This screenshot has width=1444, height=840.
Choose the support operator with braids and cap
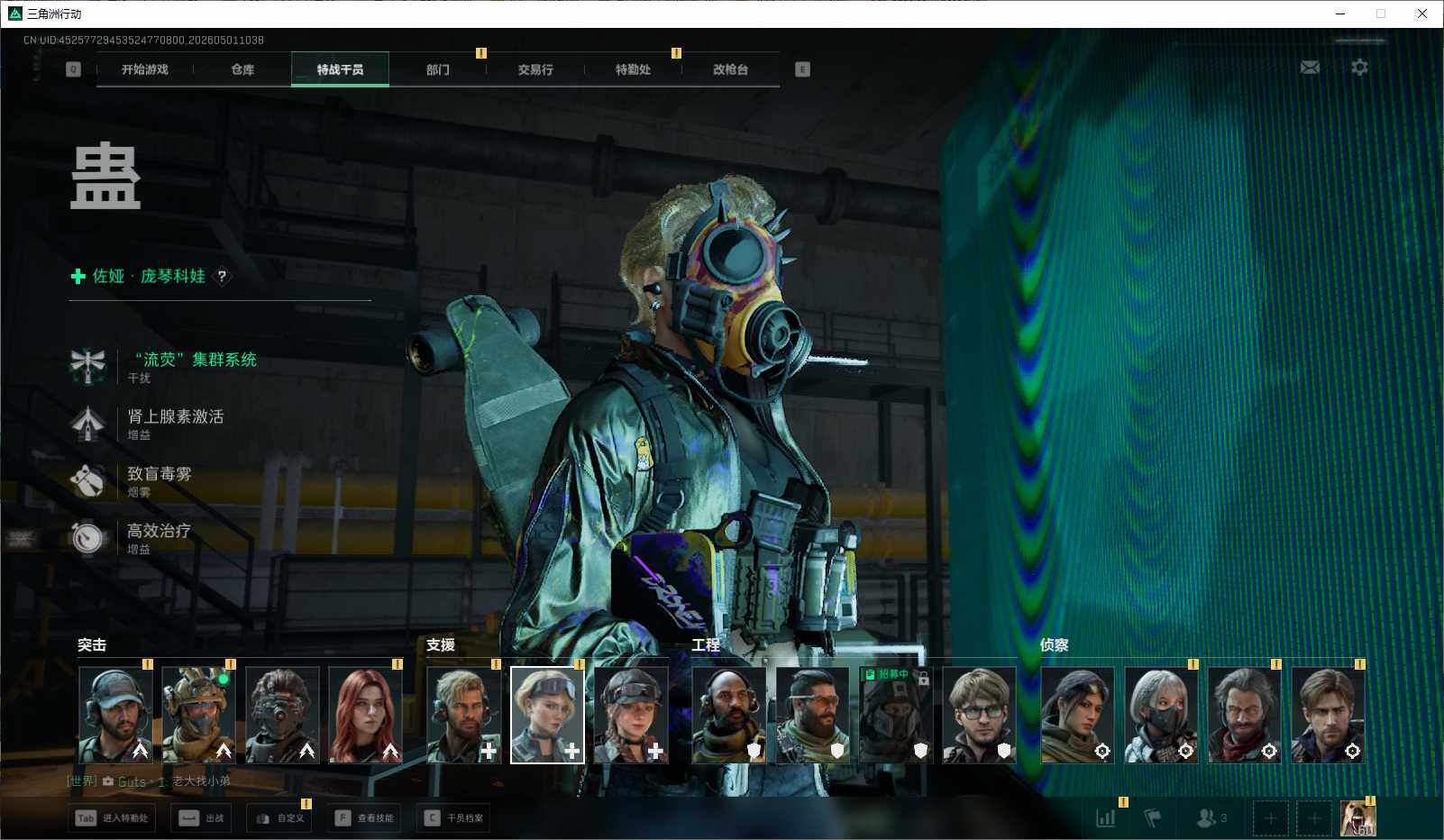click(x=631, y=715)
